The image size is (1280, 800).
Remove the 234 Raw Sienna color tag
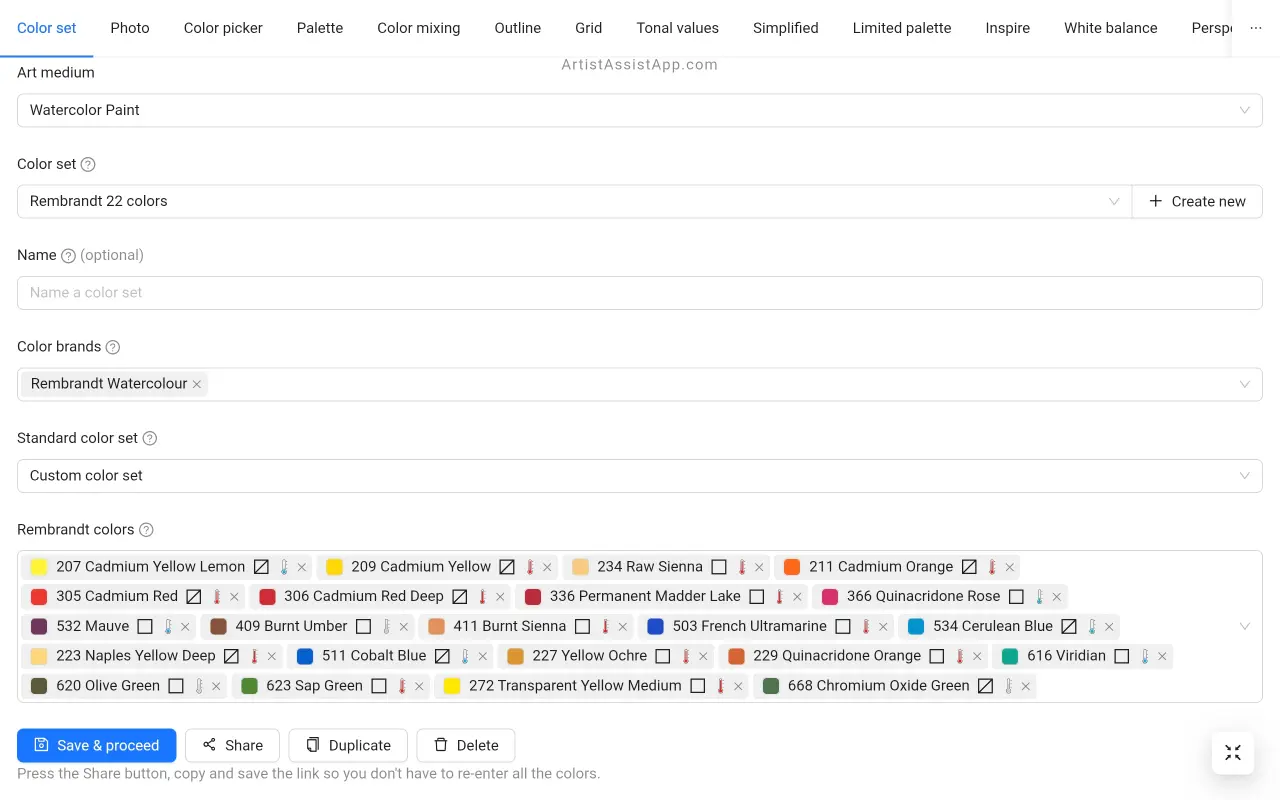click(x=759, y=568)
